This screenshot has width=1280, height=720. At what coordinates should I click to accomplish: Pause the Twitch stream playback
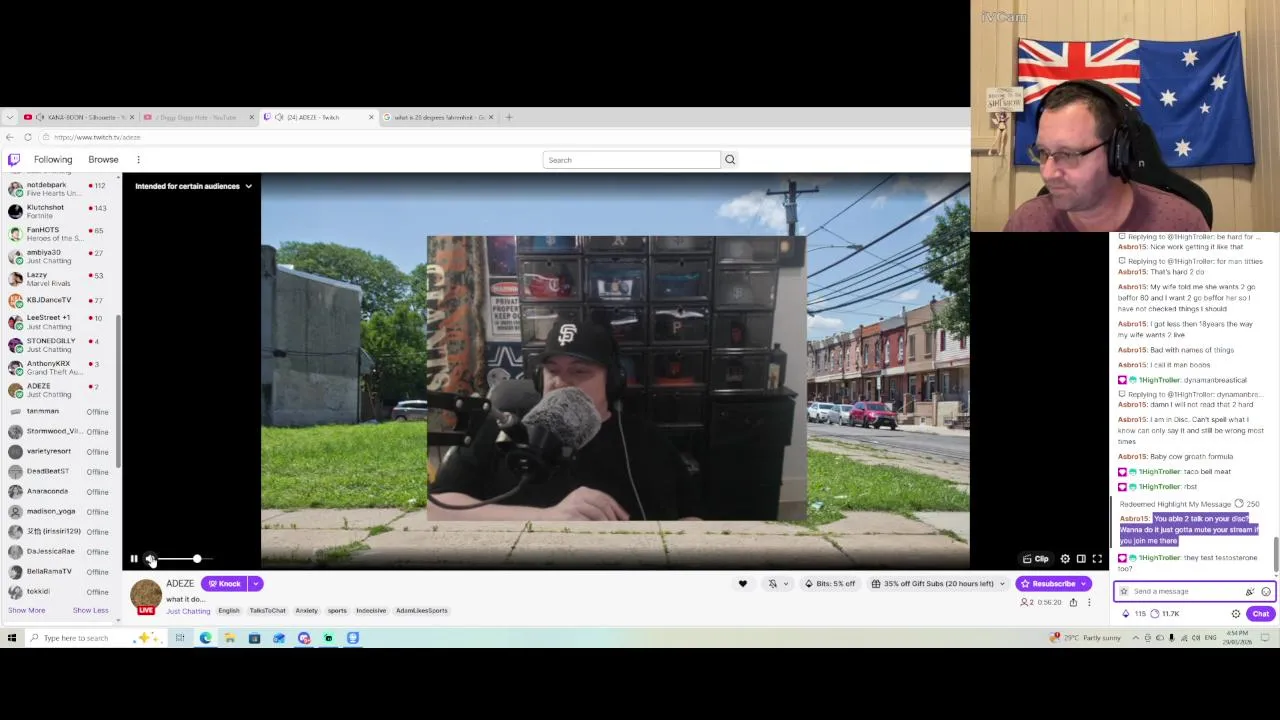click(x=133, y=559)
